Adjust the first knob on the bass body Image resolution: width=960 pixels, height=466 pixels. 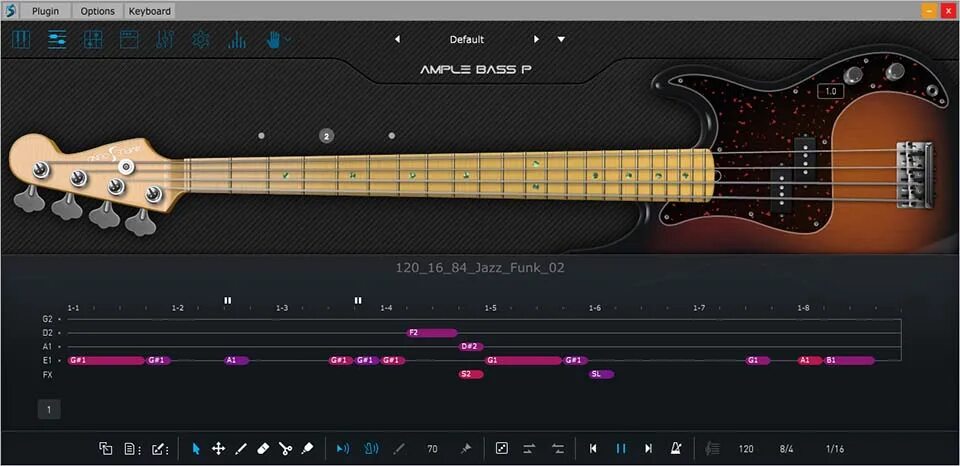[x=853, y=75]
